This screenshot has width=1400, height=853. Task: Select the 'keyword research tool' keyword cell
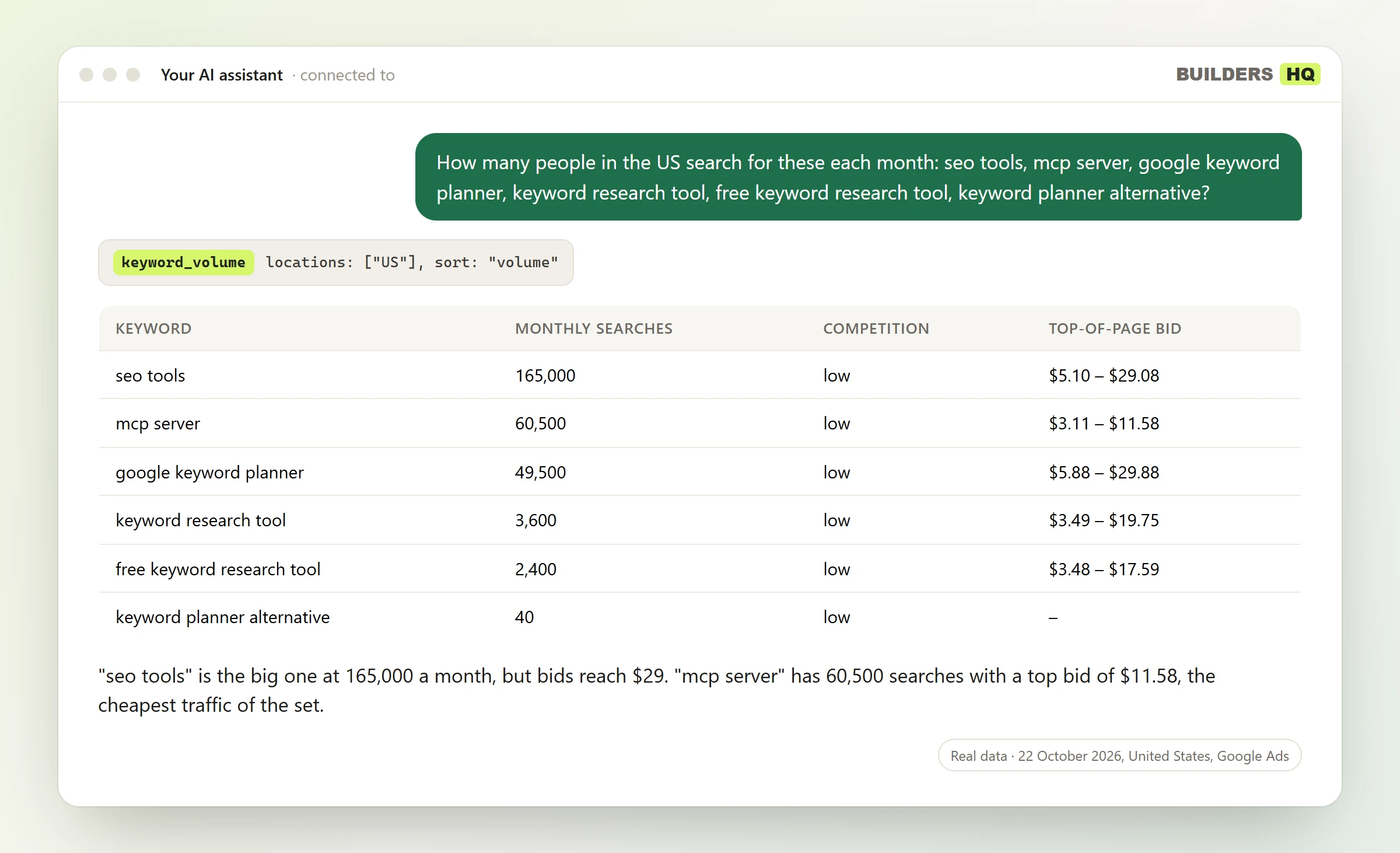coord(201,520)
